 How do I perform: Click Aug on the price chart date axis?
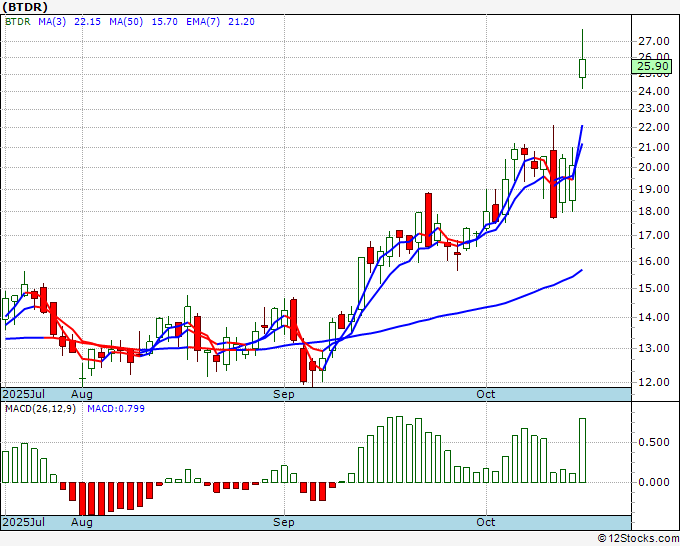82,394
